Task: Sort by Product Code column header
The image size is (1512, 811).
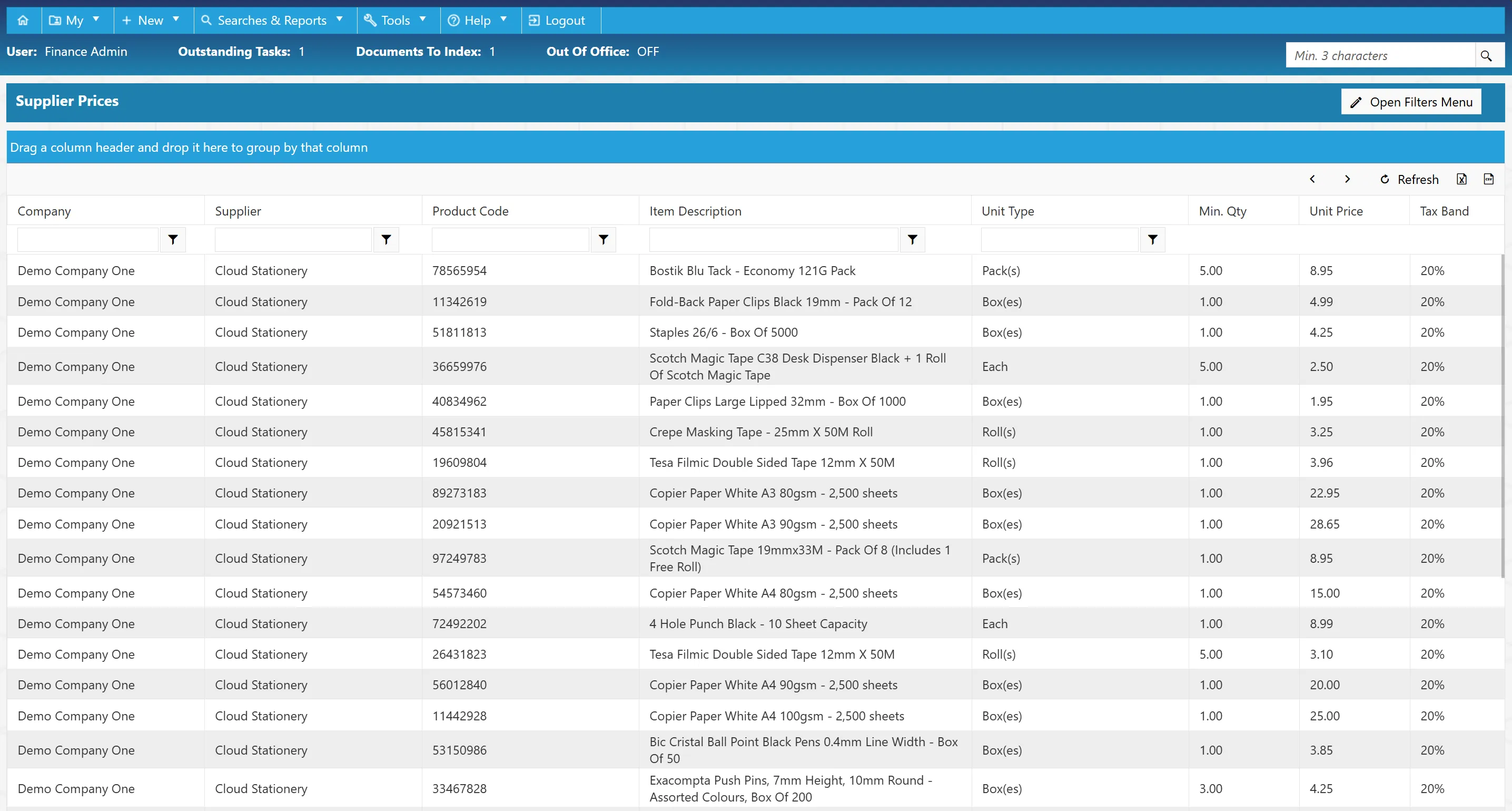Action: pos(470,211)
